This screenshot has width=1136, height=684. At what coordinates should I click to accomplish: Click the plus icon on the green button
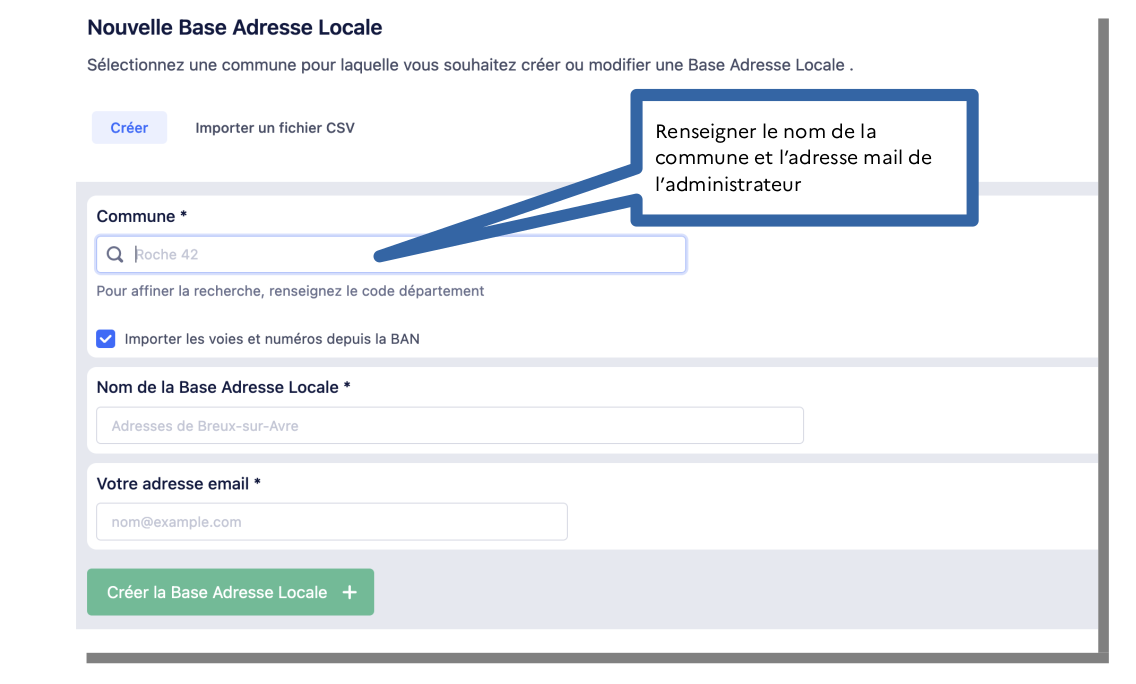pos(349,592)
